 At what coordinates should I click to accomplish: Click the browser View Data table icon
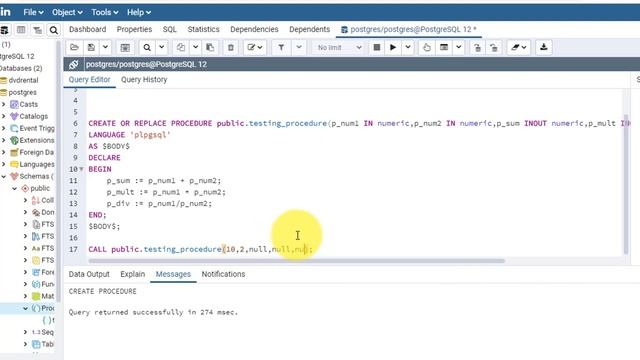pos(21,29)
